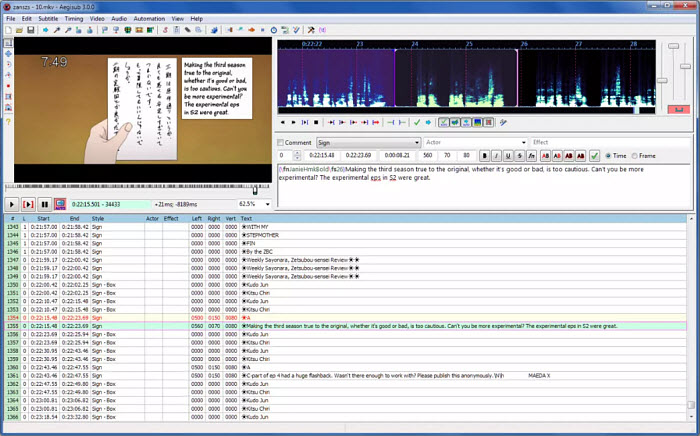Screen dimensions: 700x436
Task: Open the Timing Post-Processor clock icon
Action: 274,30
